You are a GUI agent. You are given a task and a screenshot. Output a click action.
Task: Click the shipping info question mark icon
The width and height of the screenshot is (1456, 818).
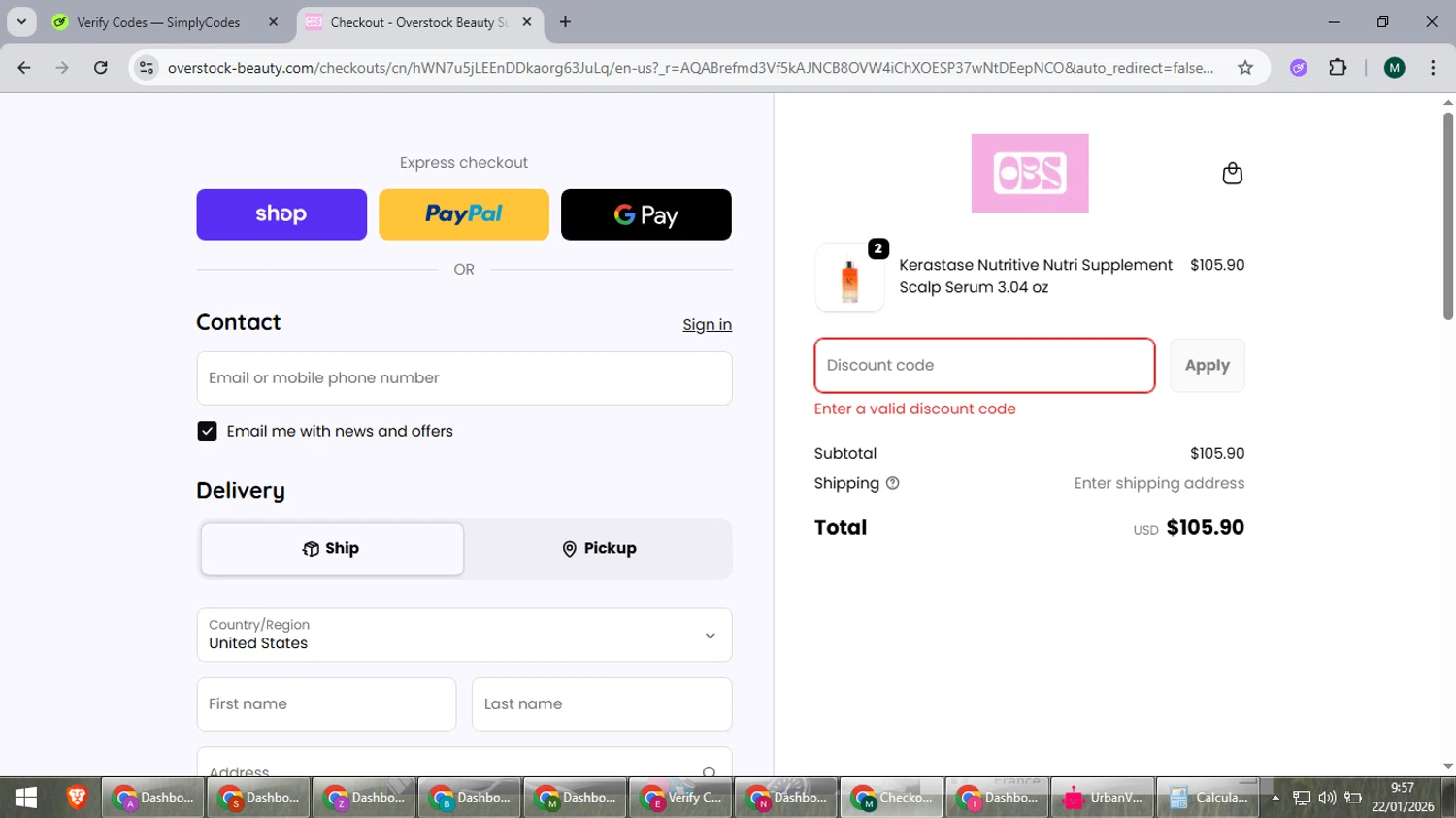[892, 483]
